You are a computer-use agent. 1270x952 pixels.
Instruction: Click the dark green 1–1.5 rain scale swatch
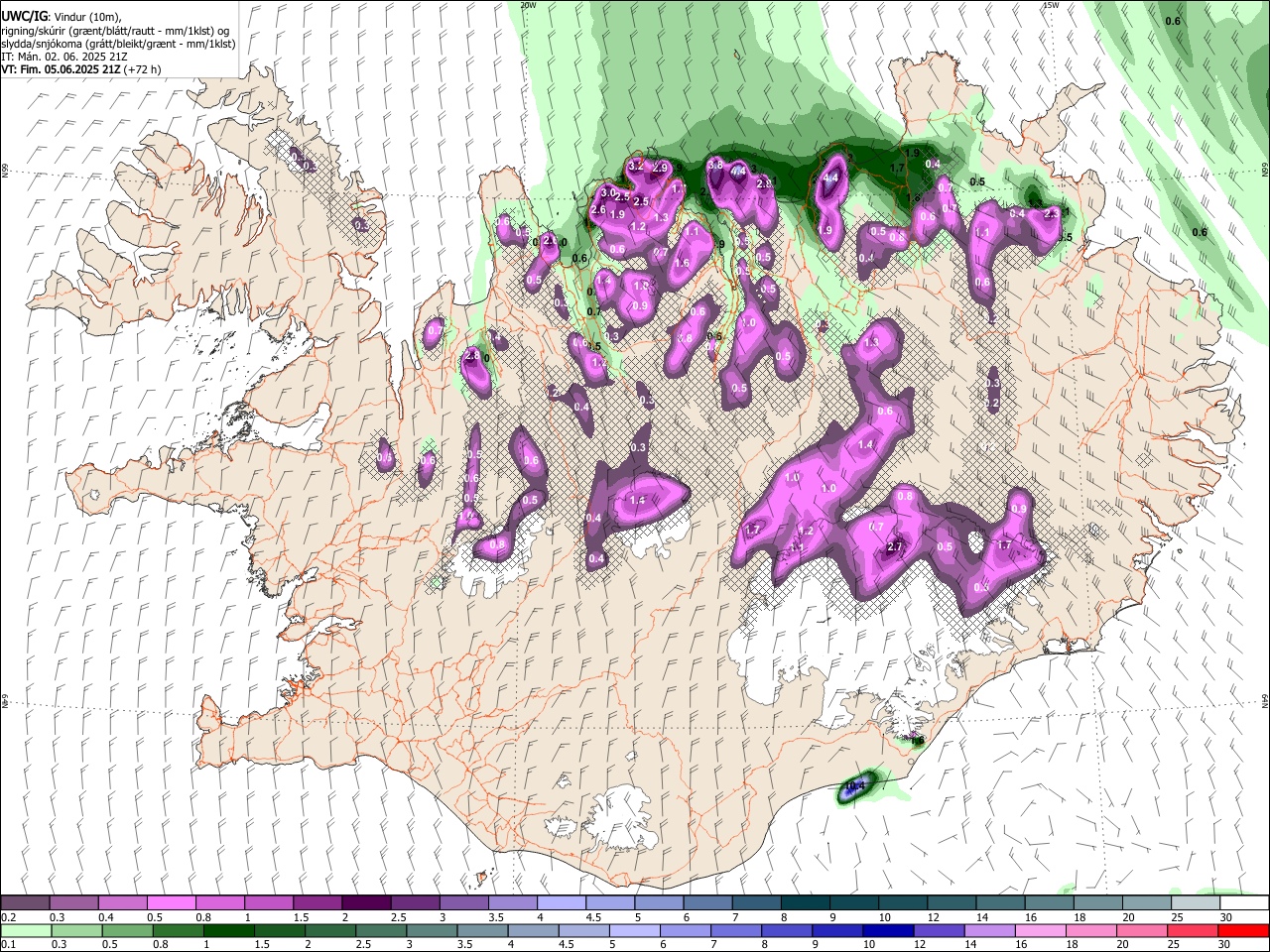[228, 930]
